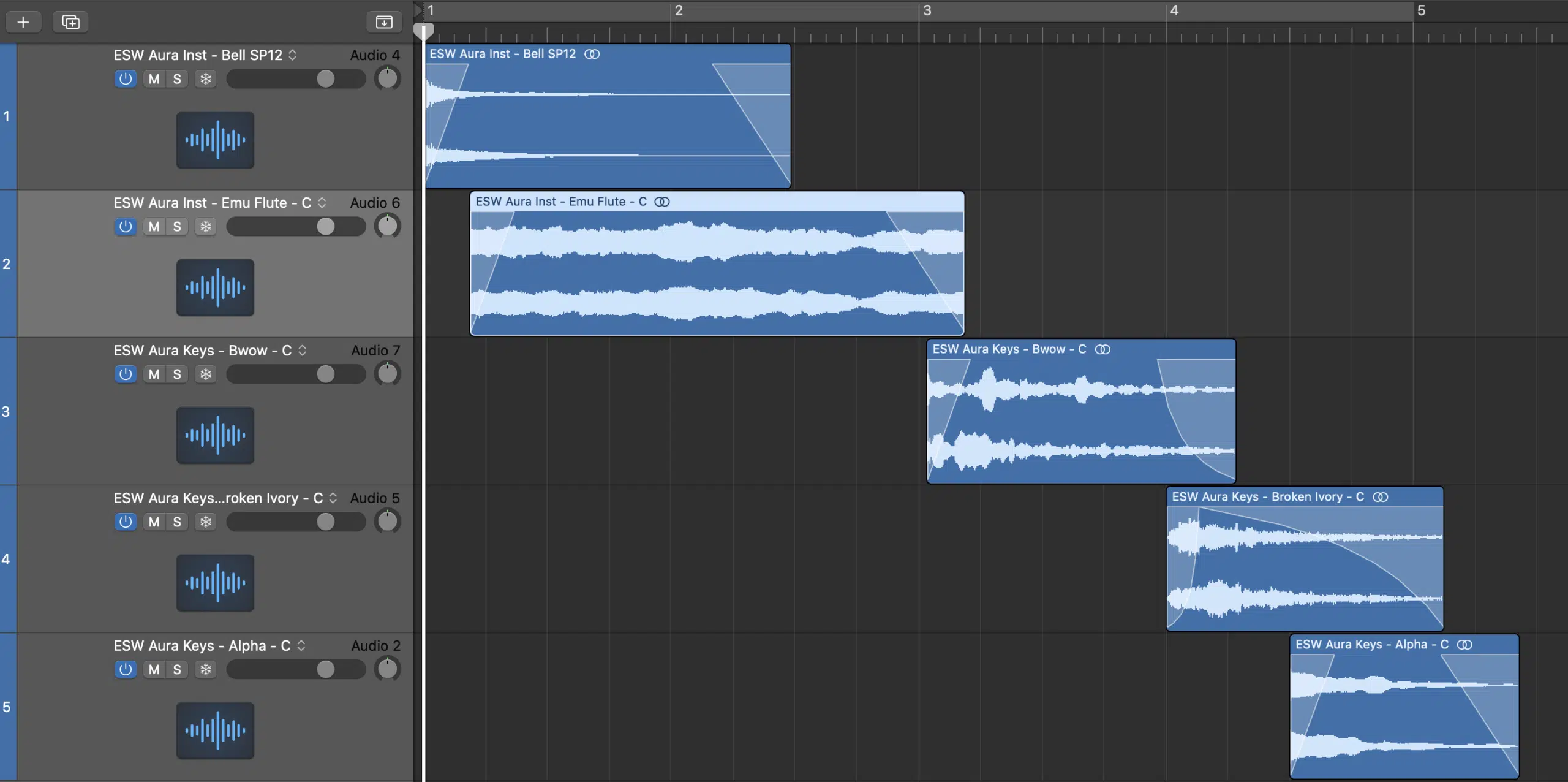Click Alpha track pan knob
This screenshot has height=782, width=1568.
[388, 670]
